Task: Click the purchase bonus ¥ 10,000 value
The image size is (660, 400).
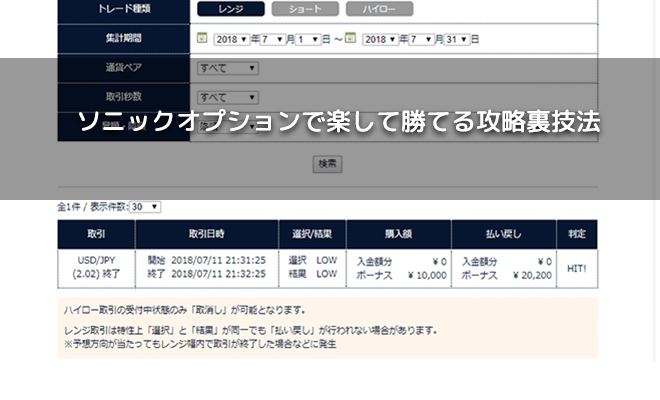Action: 427,276
